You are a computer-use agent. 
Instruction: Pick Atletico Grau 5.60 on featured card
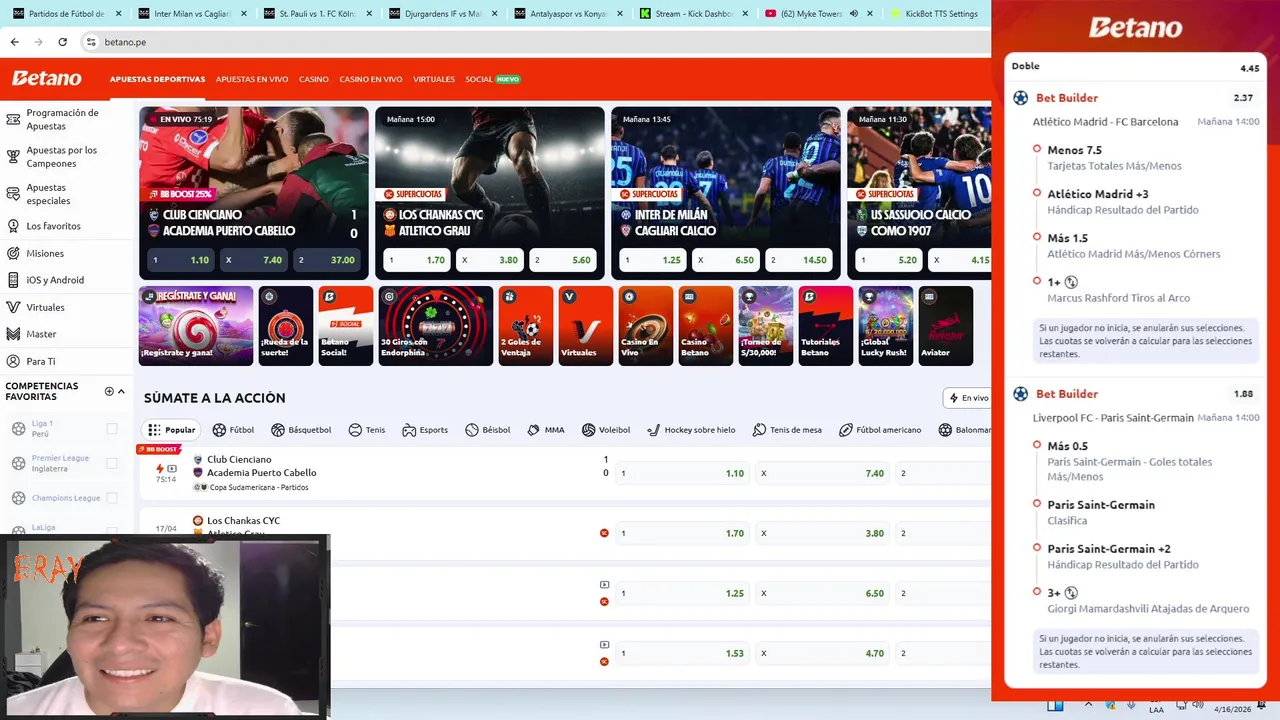(563, 260)
